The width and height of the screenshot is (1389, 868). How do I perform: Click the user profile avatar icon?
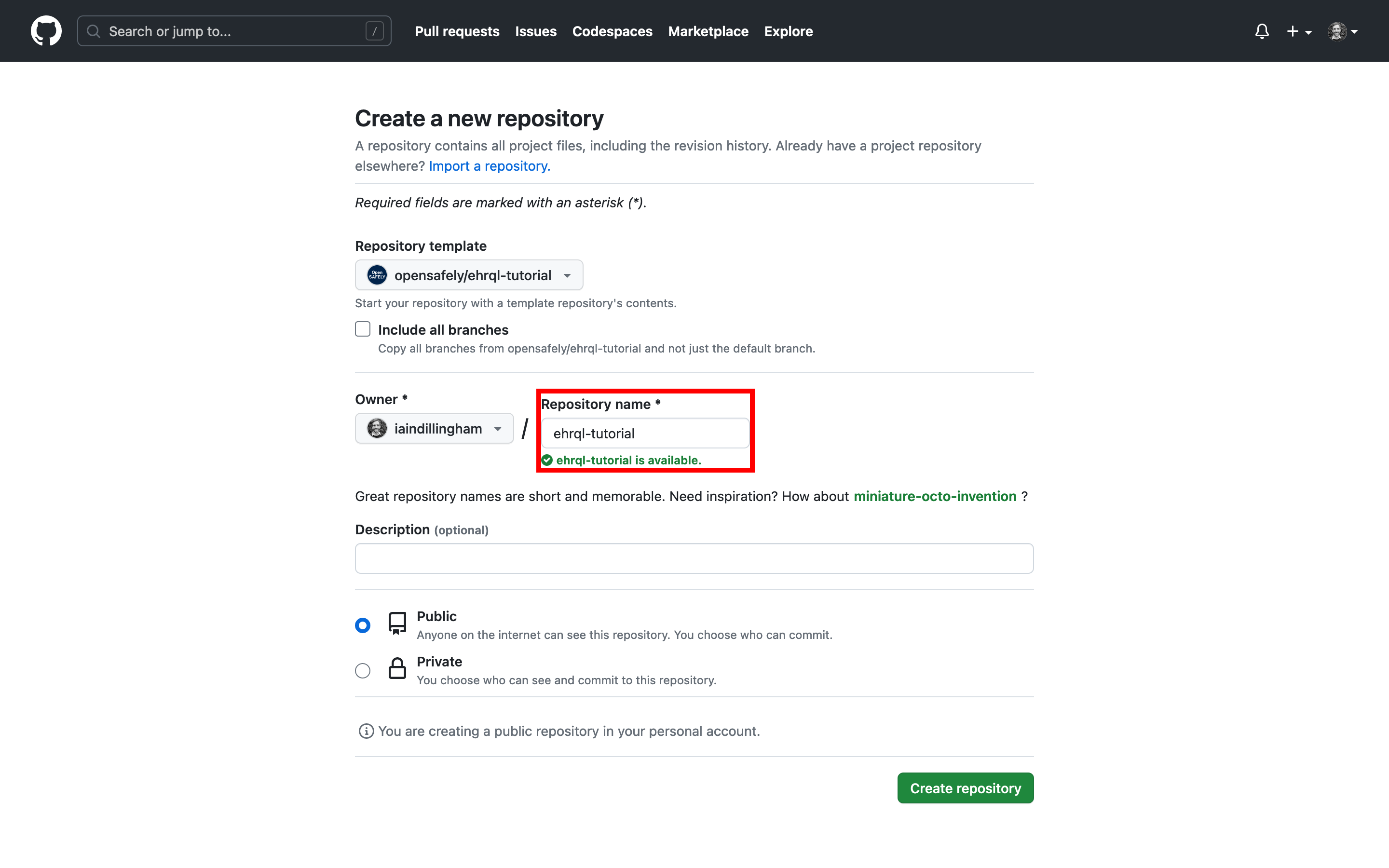(1337, 30)
